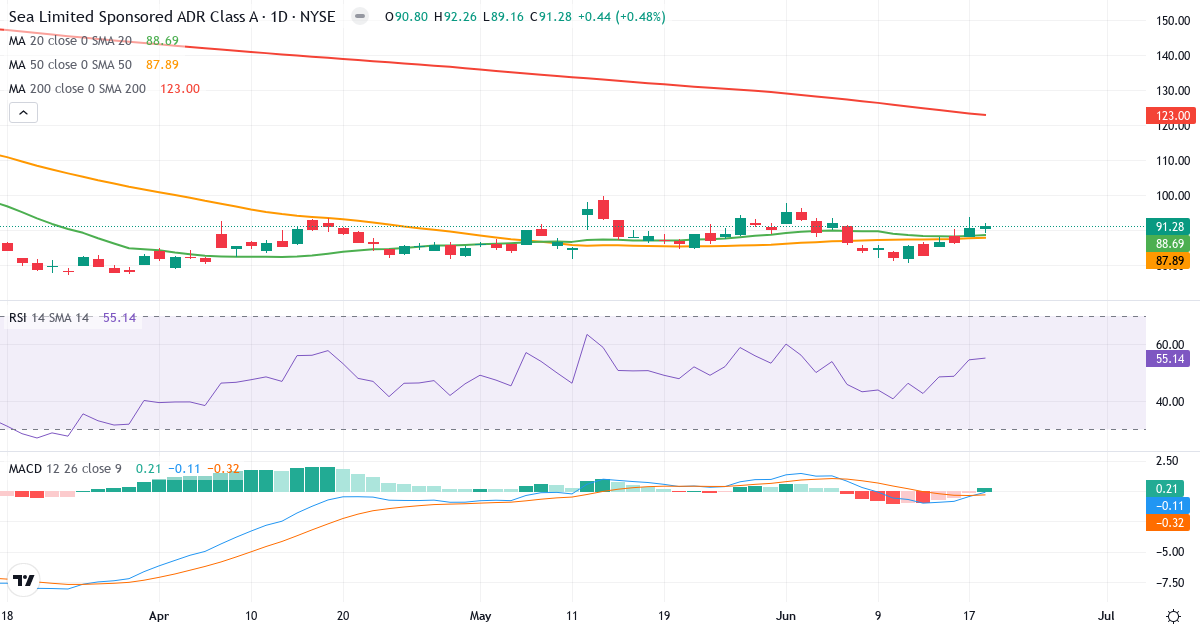Click the high value H92.26

point(456,17)
